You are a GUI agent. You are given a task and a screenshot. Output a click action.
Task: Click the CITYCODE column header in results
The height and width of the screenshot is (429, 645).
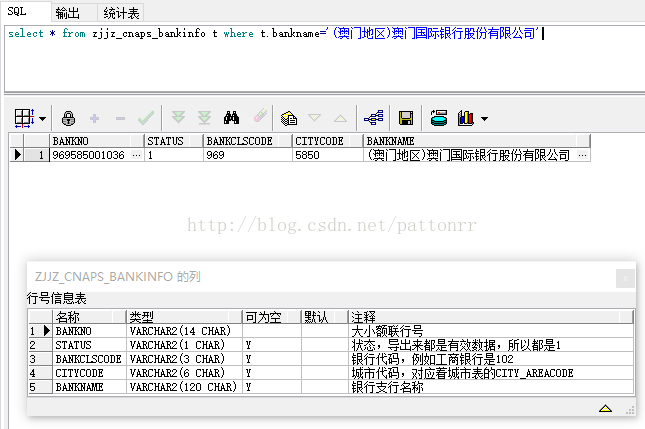click(x=327, y=141)
